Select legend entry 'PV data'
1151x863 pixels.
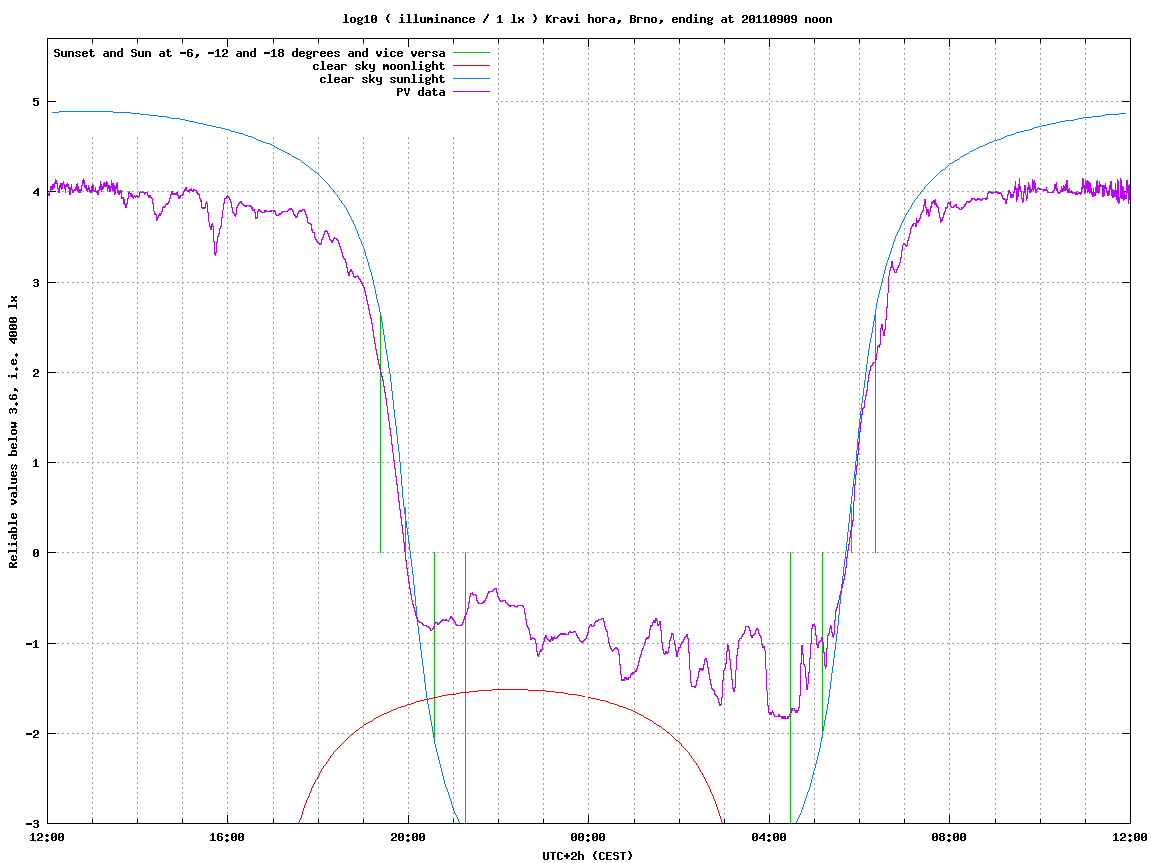421,92
